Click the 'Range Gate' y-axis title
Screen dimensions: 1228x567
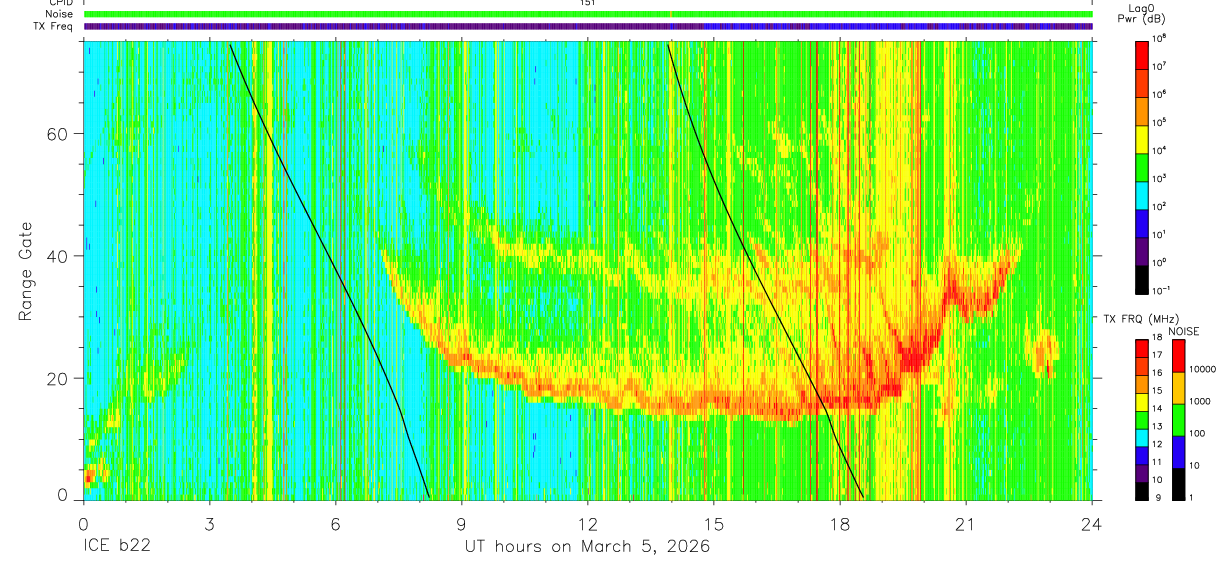(26, 272)
